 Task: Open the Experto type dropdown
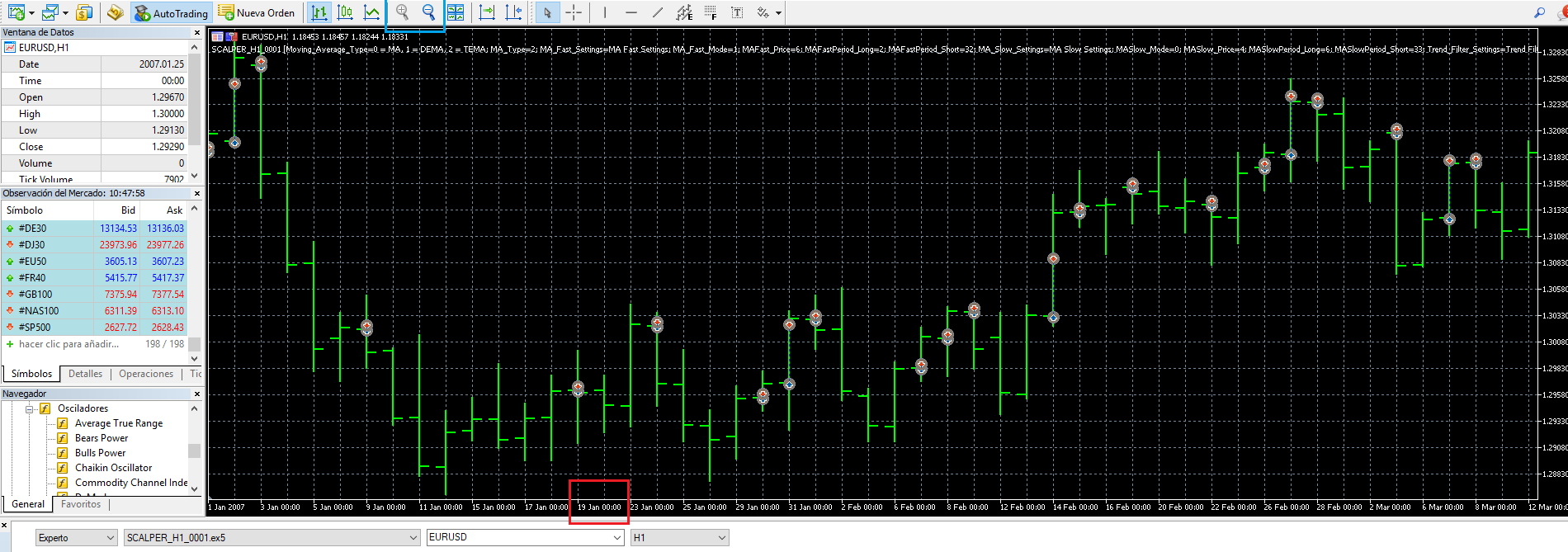tap(77, 537)
